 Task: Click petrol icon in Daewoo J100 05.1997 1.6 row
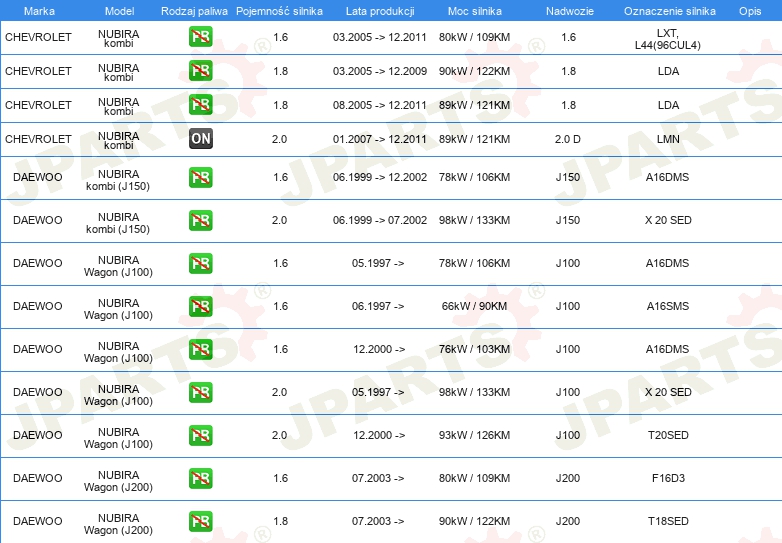[x=201, y=263]
